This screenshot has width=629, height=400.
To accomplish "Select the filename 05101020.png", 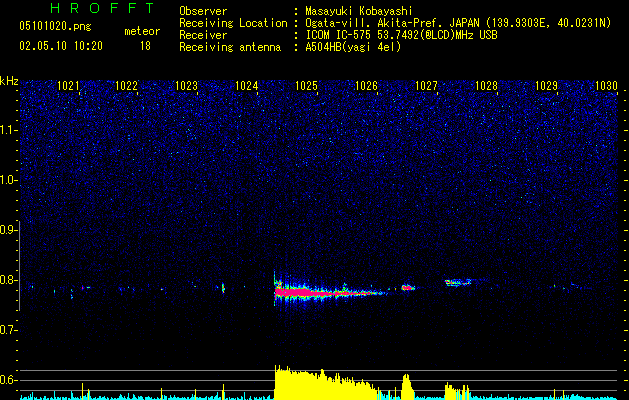I will coord(55,27).
